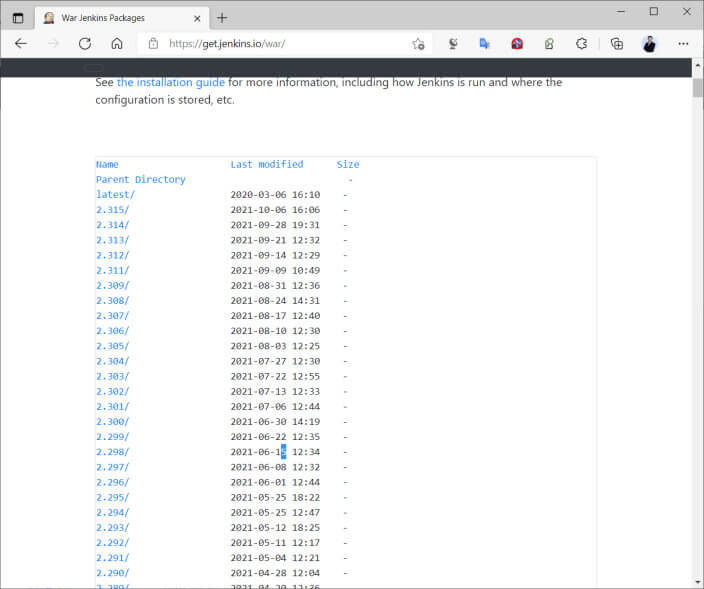This screenshot has width=704, height=589.
Task: Open the 2.295/ directory
Action: [112, 497]
